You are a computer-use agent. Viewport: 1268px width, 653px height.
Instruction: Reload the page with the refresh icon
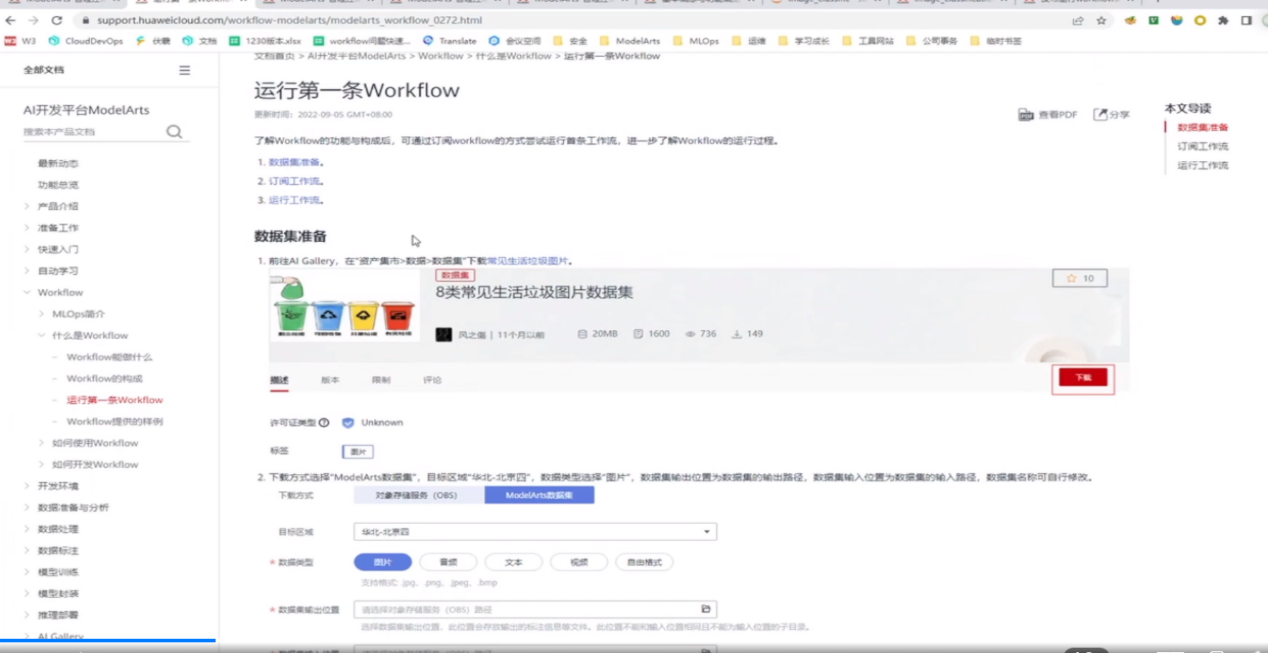tap(56, 20)
